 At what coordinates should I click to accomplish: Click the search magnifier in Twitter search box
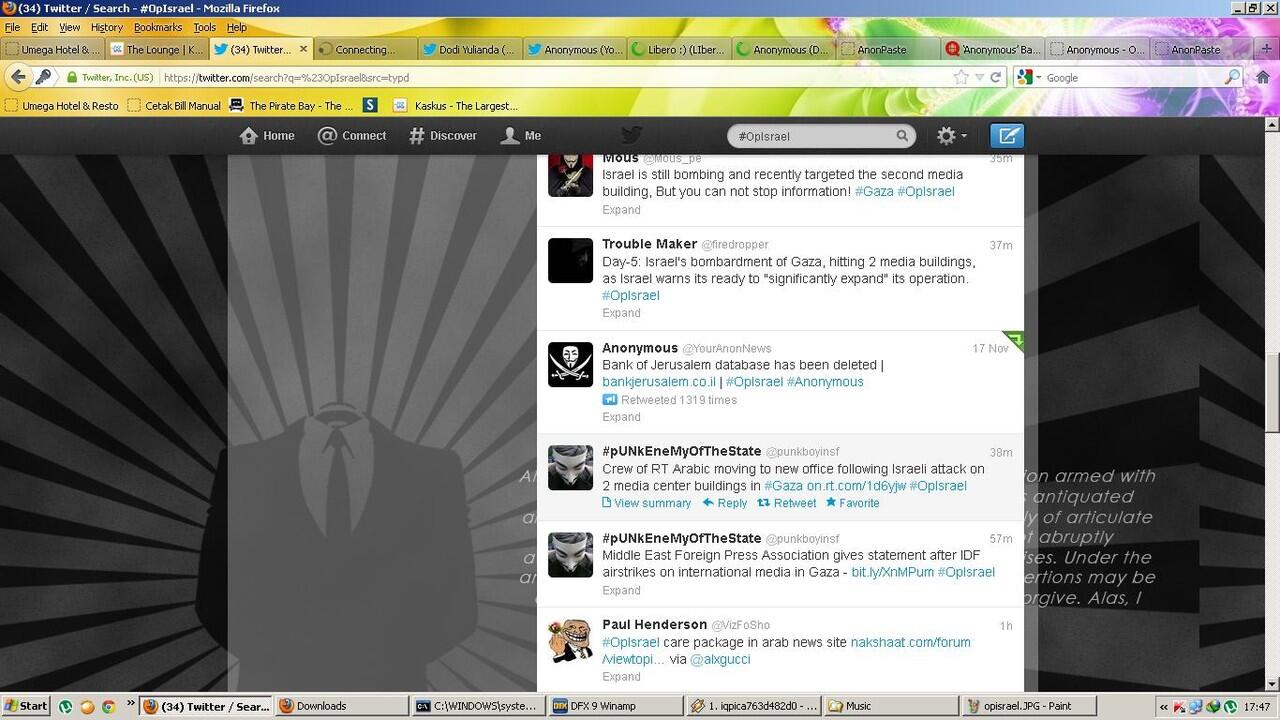click(x=902, y=136)
